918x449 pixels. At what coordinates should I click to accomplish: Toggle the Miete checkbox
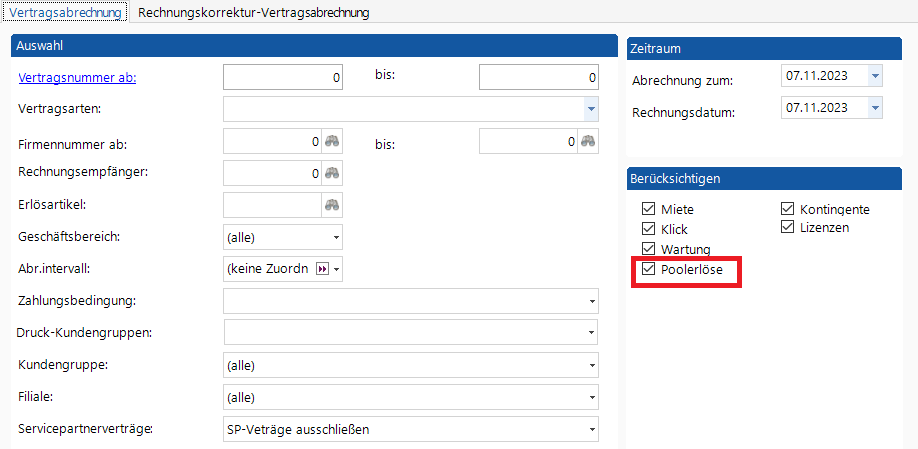click(x=649, y=210)
